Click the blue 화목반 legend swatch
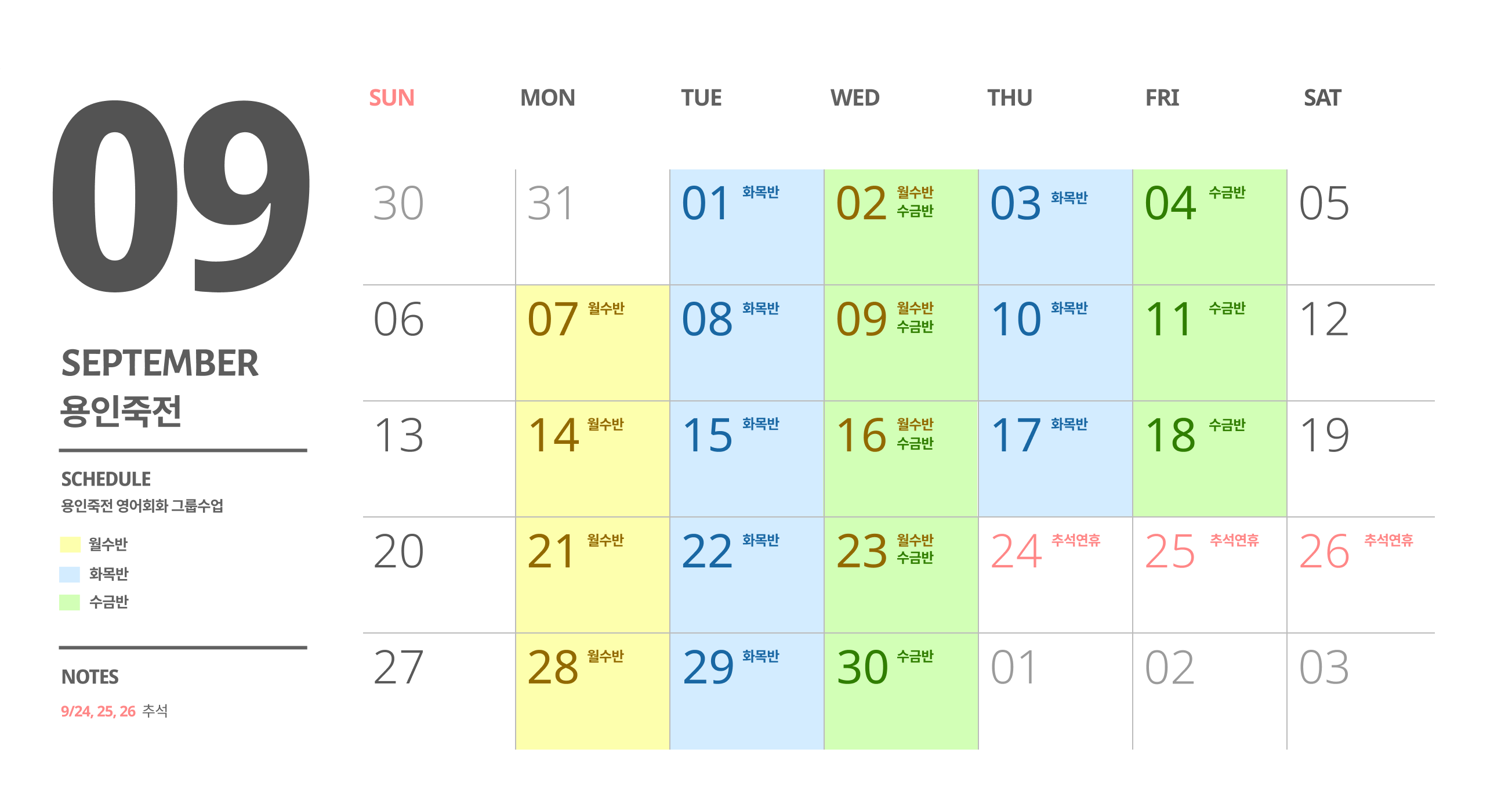1512x796 pixels. pos(70,574)
